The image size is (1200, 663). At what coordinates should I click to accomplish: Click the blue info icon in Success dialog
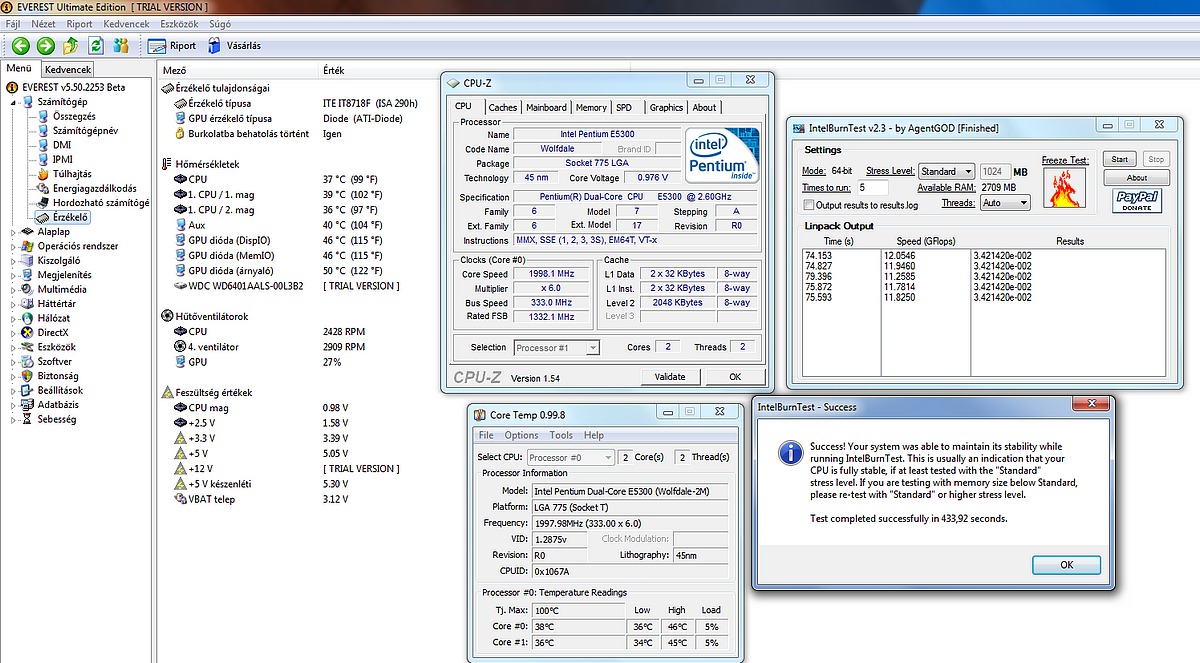[790, 453]
